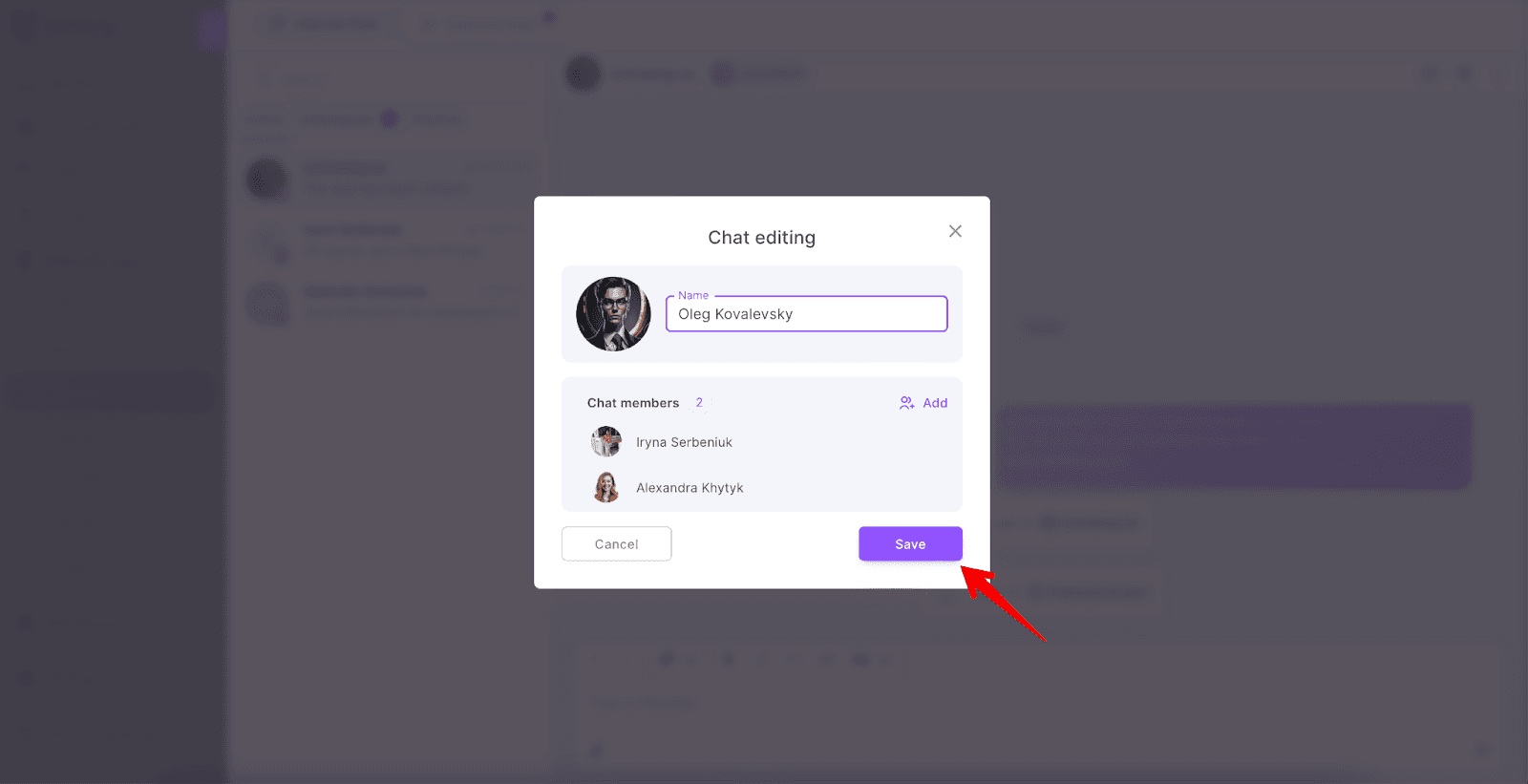Click the Alexandra Khytyk member name

(x=690, y=488)
